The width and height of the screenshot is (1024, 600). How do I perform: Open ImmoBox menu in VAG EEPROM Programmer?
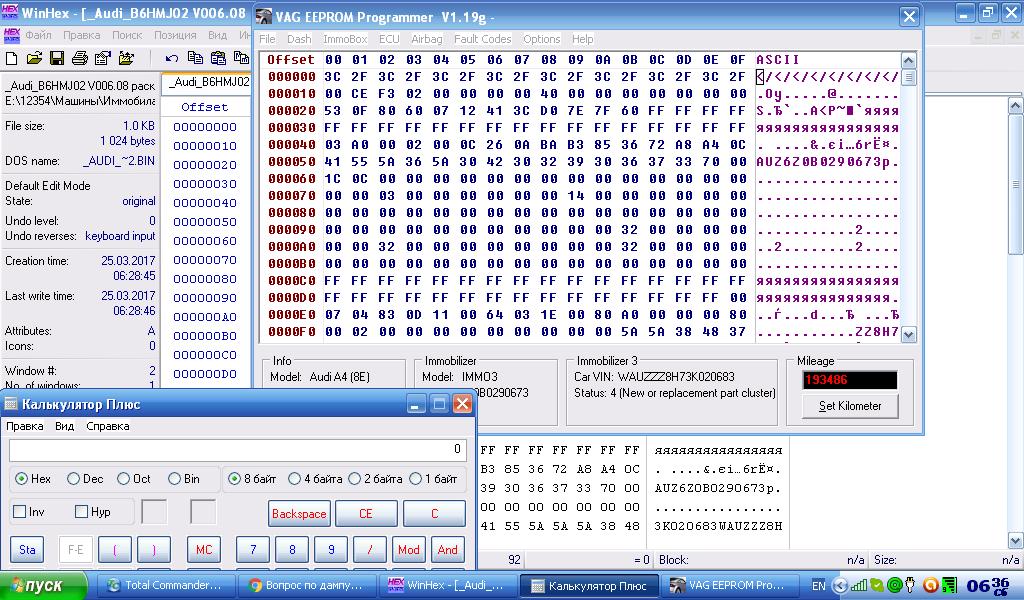point(345,39)
